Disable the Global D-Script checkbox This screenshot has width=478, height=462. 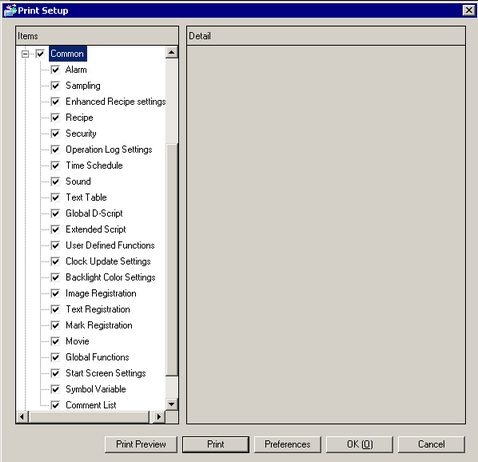click(x=55, y=213)
